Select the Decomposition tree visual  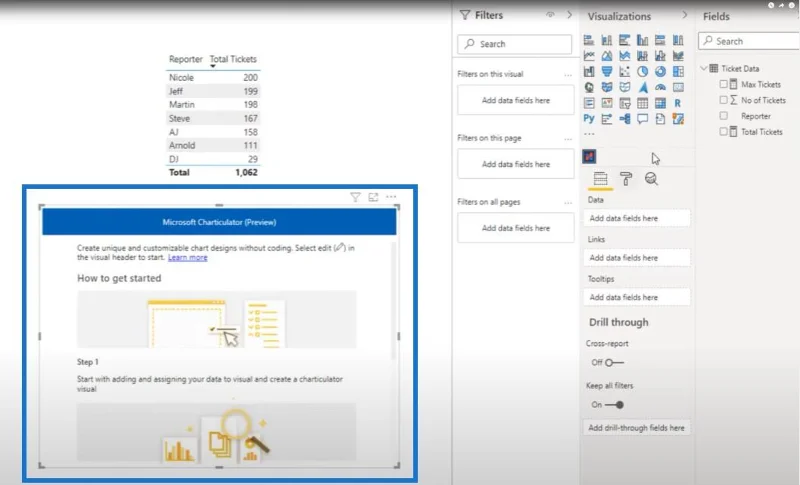click(624, 119)
